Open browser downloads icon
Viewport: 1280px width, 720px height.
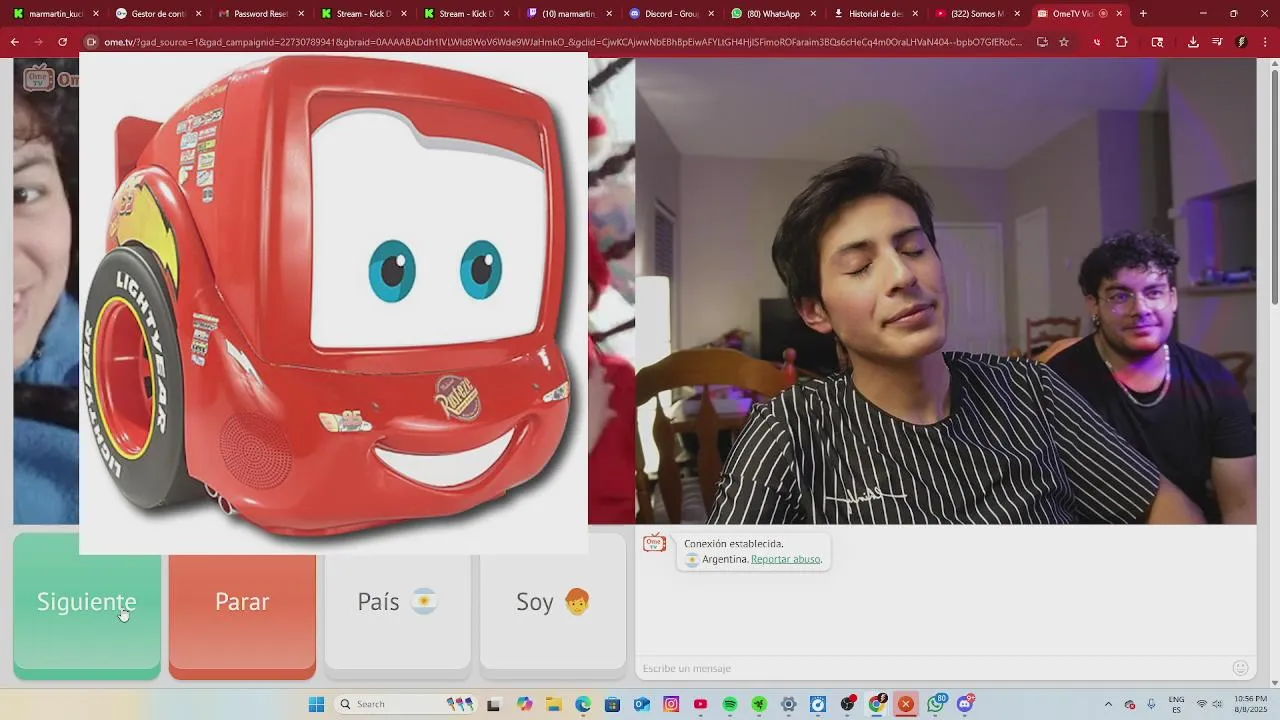1193,42
